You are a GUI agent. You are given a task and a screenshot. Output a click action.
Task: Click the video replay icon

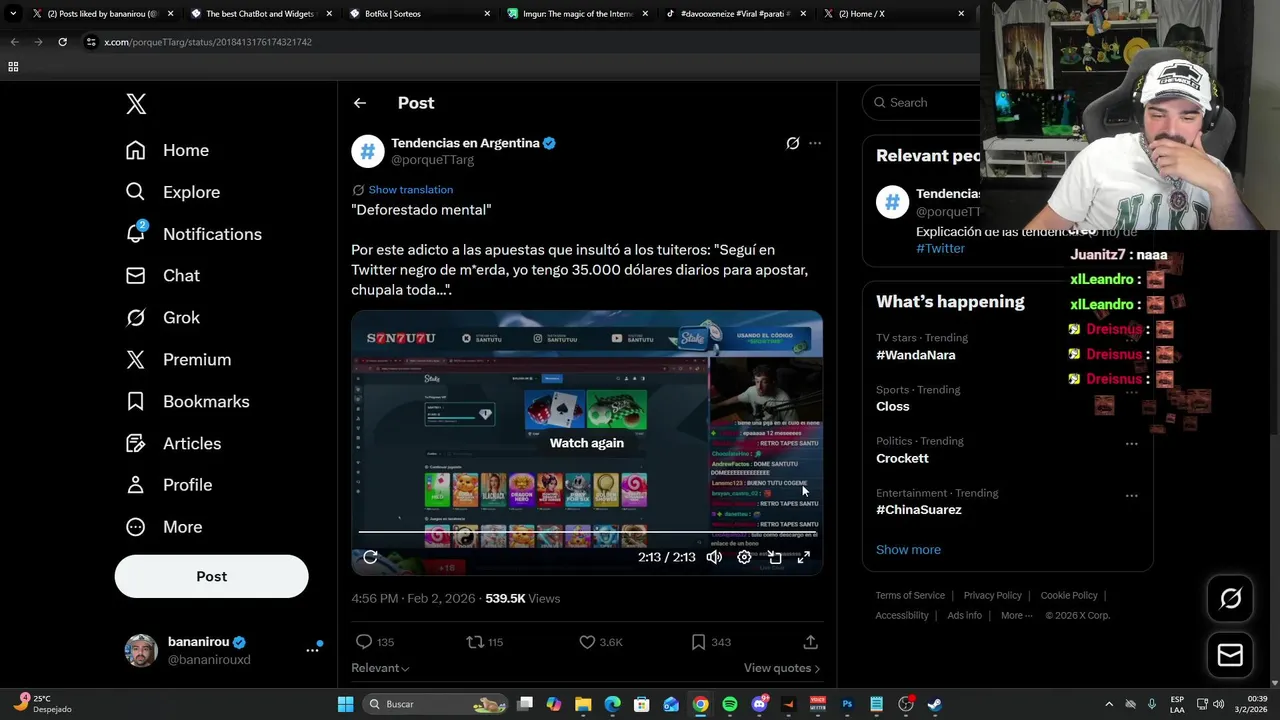370,557
